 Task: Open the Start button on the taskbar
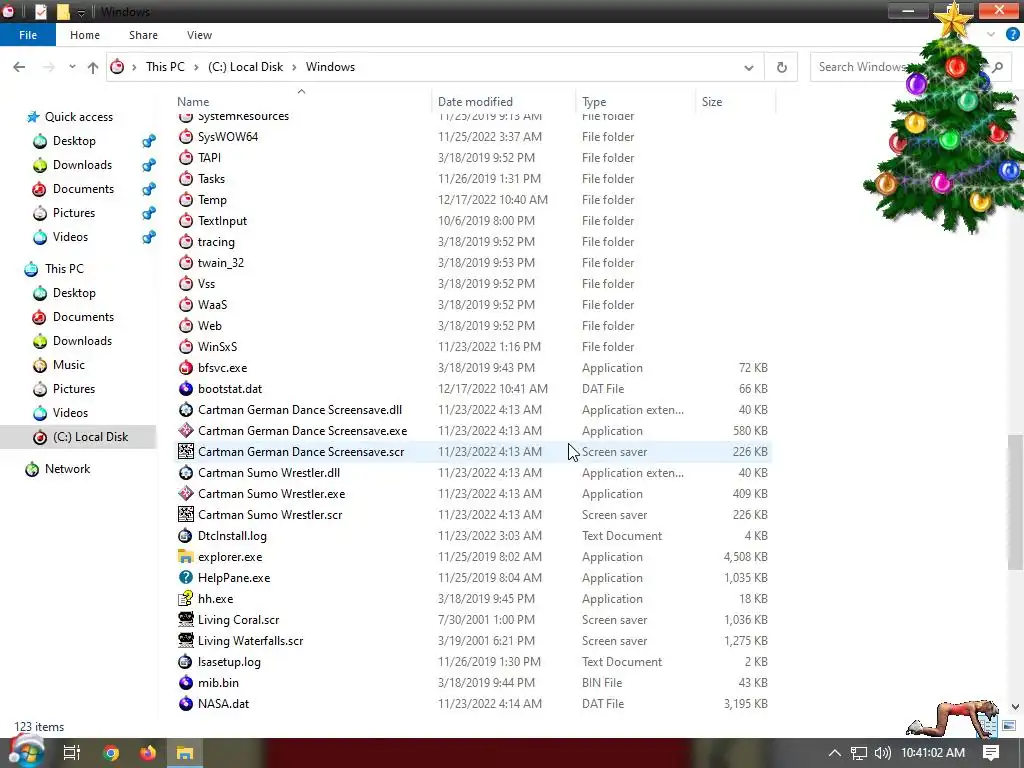pos(26,752)
